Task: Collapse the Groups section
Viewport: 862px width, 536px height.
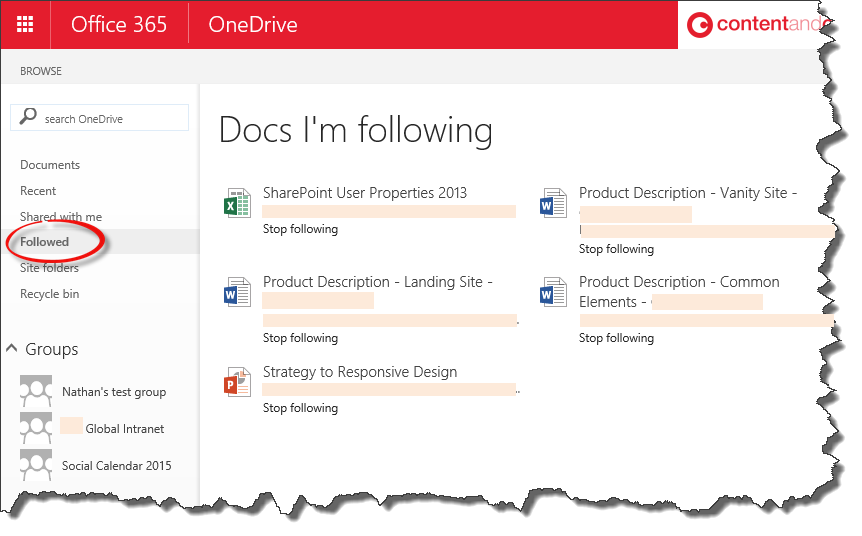Action: click(12, 349)
